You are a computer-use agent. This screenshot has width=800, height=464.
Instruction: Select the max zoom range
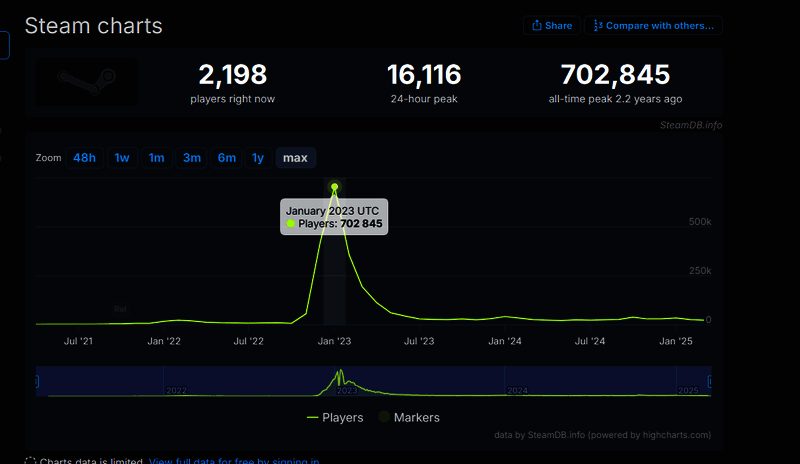[295, 158]
